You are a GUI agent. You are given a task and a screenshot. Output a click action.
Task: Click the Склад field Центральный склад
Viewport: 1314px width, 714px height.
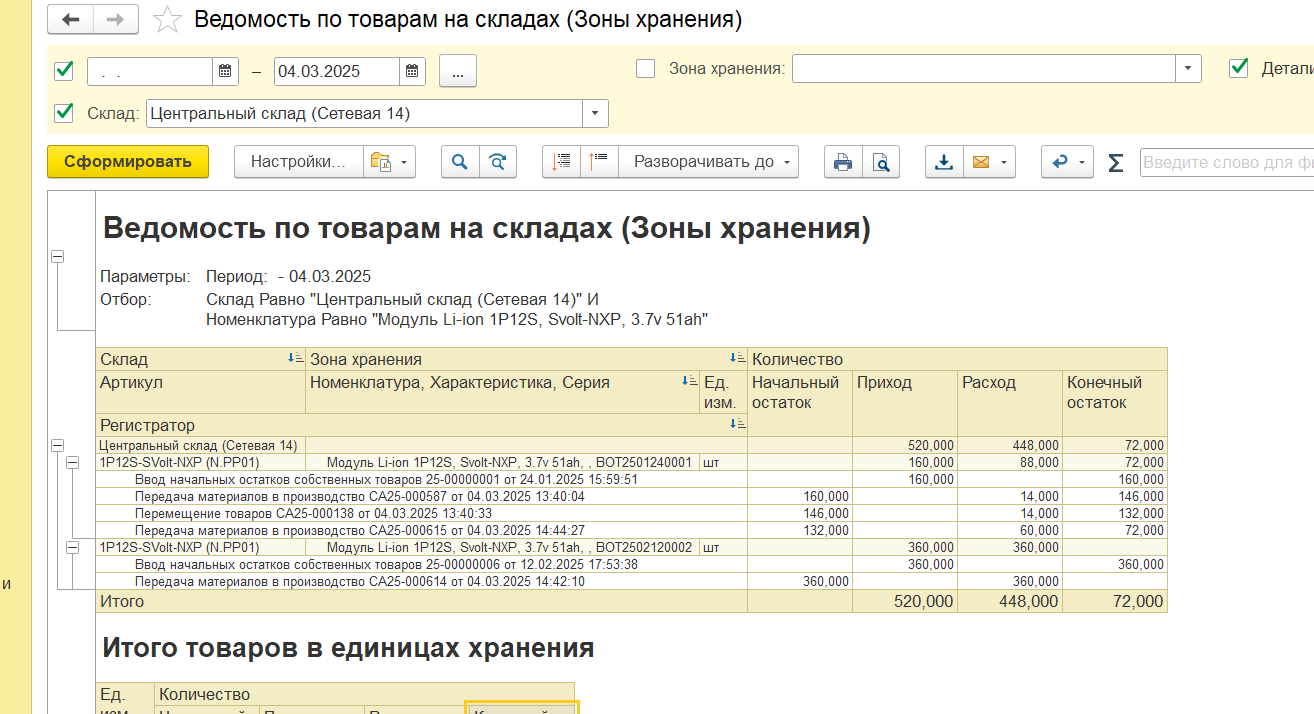click(365, 113)
